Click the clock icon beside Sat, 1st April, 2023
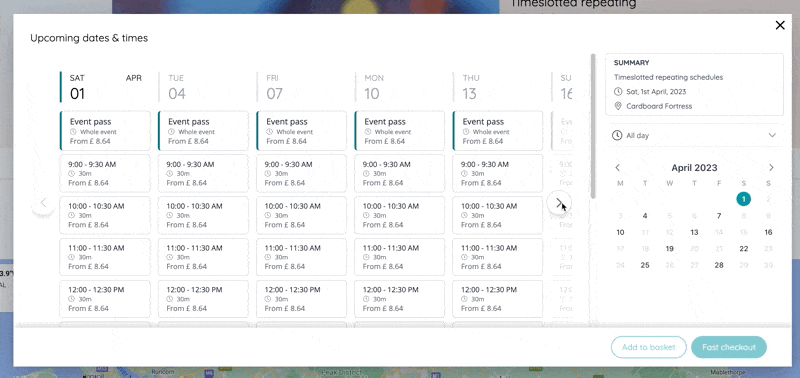The width and height of the screenshot is (800, 378). 618,92
